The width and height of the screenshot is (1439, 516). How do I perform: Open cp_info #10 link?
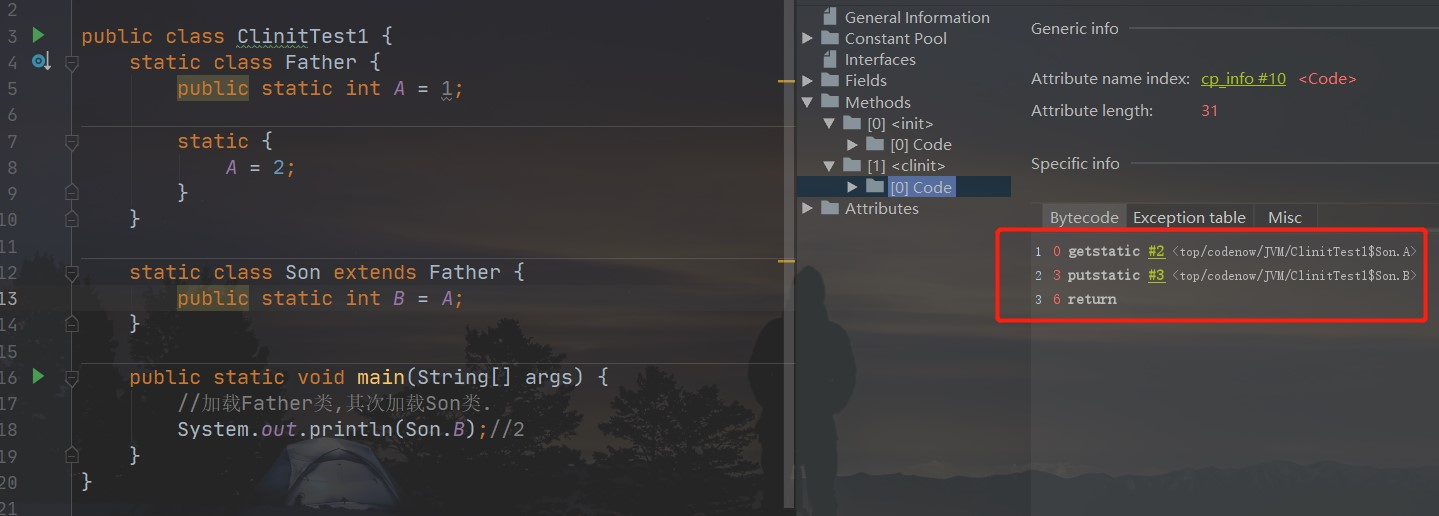click(1243, 78)
